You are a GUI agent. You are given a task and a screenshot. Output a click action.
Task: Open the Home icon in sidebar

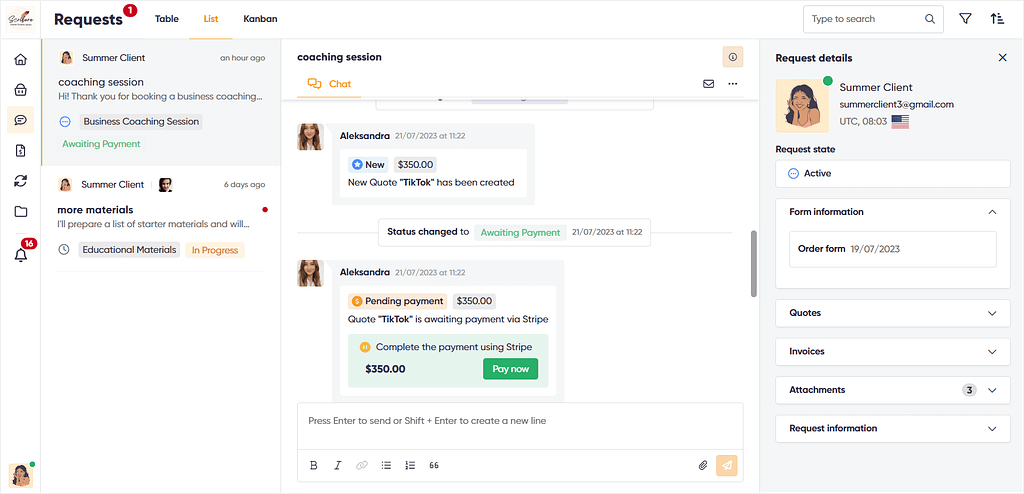point(20,59)
